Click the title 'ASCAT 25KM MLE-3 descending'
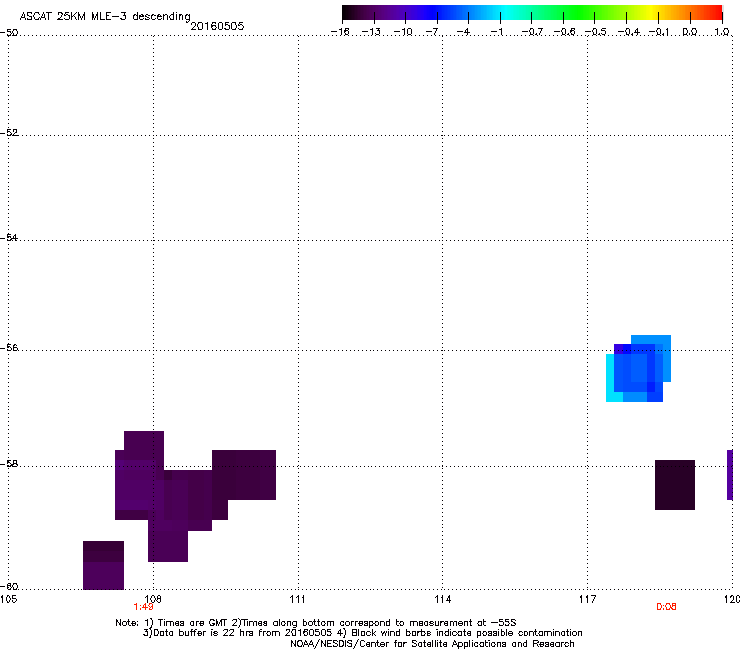Image resolution: width=740 pixels, height=650 pixels. (105, 16)
